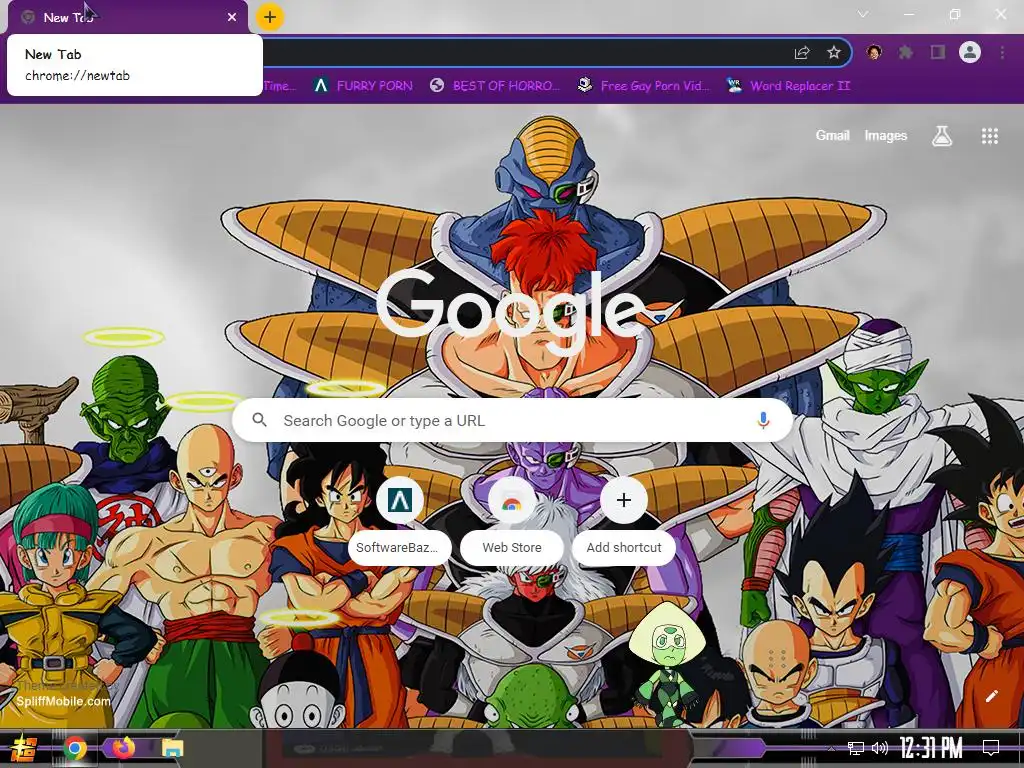The image size is (1024, 768).
Task: Open the Gmail link
Action: pos(833,136)
